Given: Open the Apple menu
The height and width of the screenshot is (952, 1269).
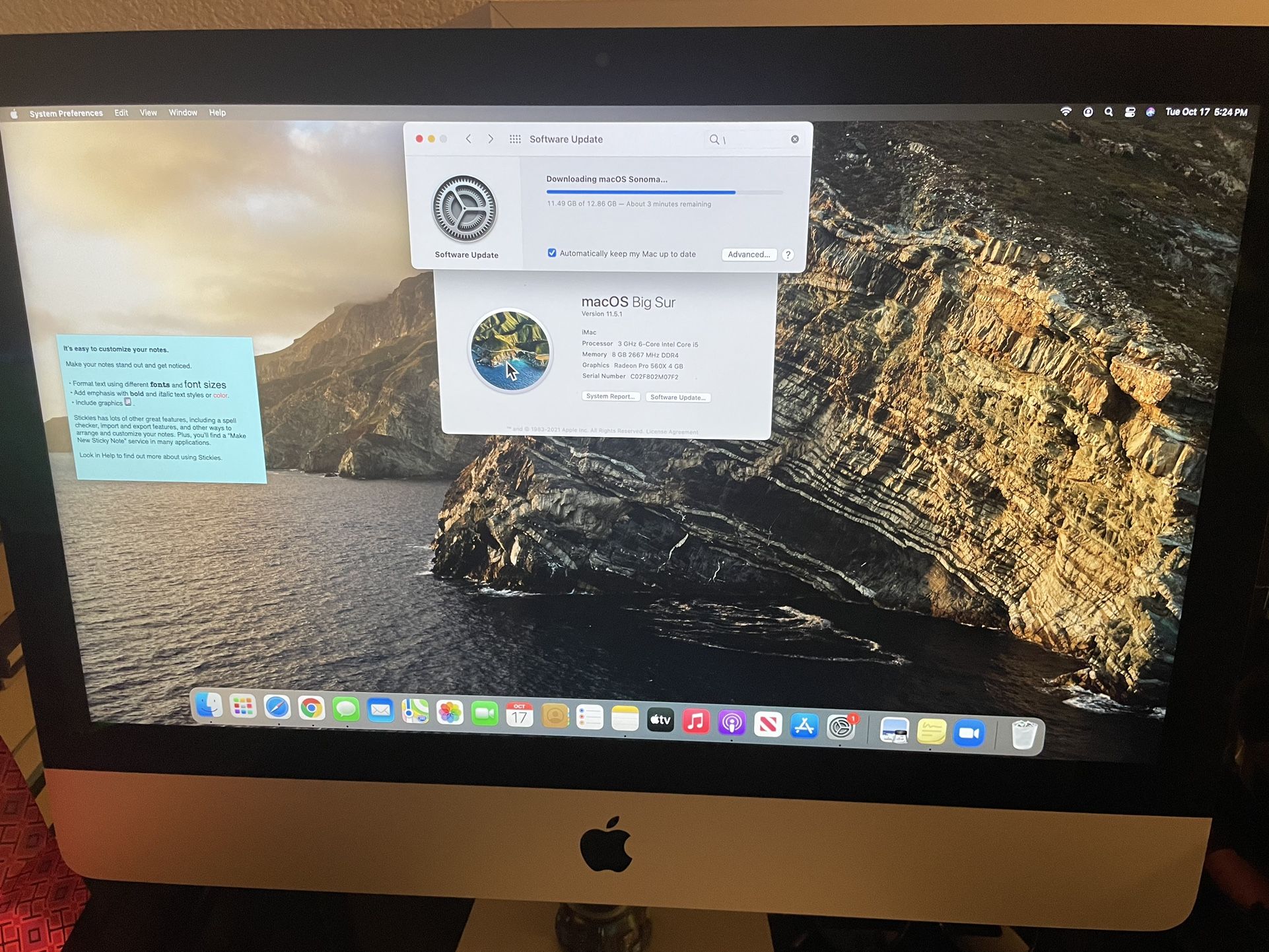Looking at the screenshot, I should point(15,114).
